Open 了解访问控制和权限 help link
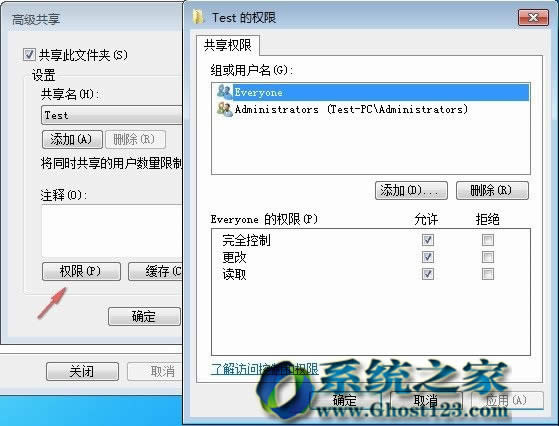 (x=265, y=369)
